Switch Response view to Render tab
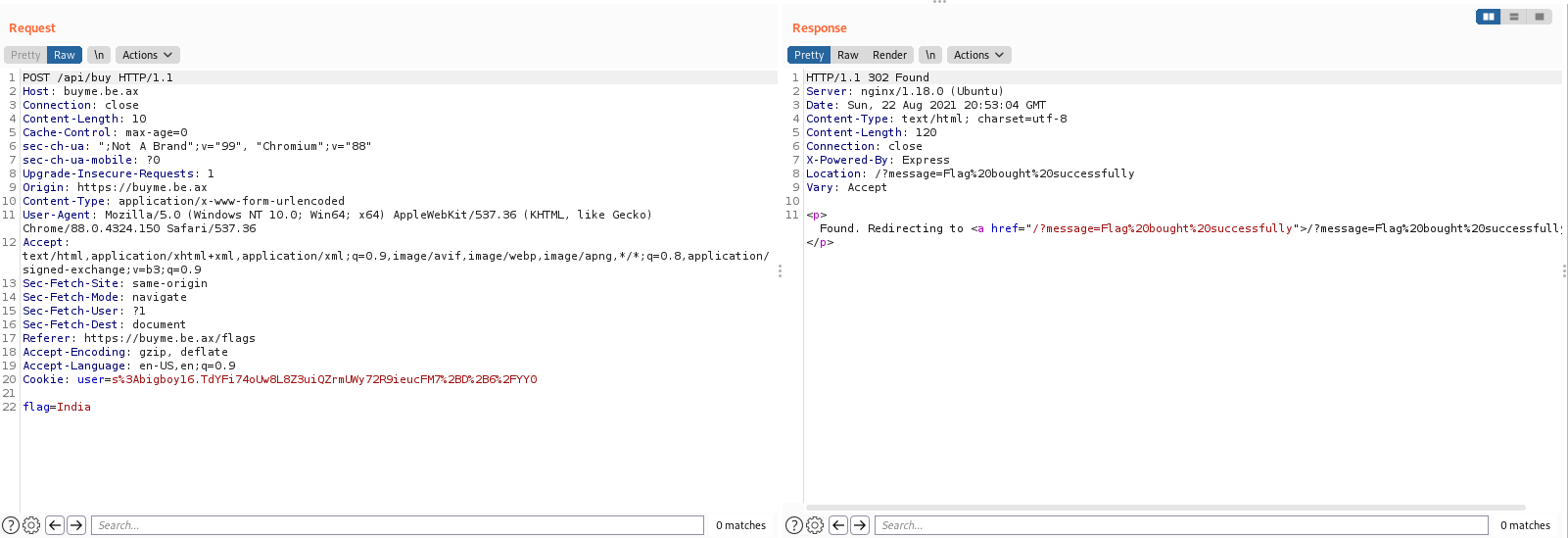The height and width of the screenshot is (538, 1568). click(890, 55)
